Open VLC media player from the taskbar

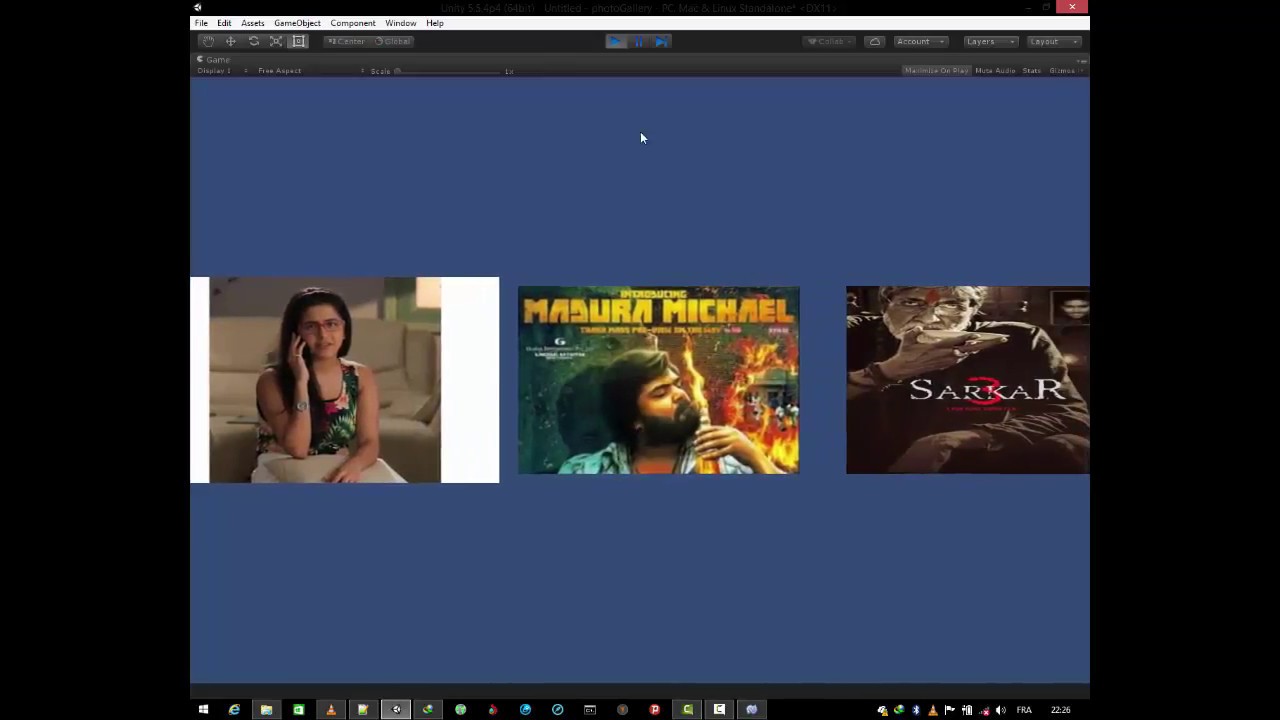(x=331, y=710)
